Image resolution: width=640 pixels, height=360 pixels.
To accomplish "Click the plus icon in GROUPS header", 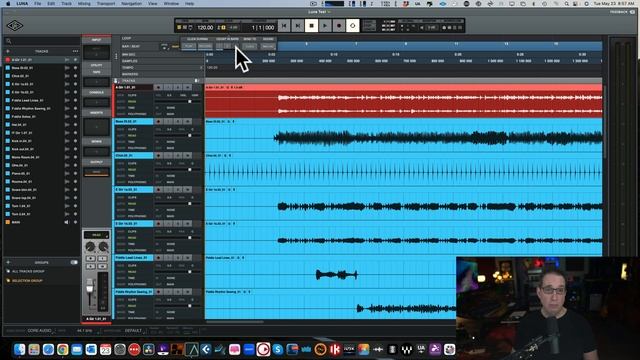I will (8, 262).
